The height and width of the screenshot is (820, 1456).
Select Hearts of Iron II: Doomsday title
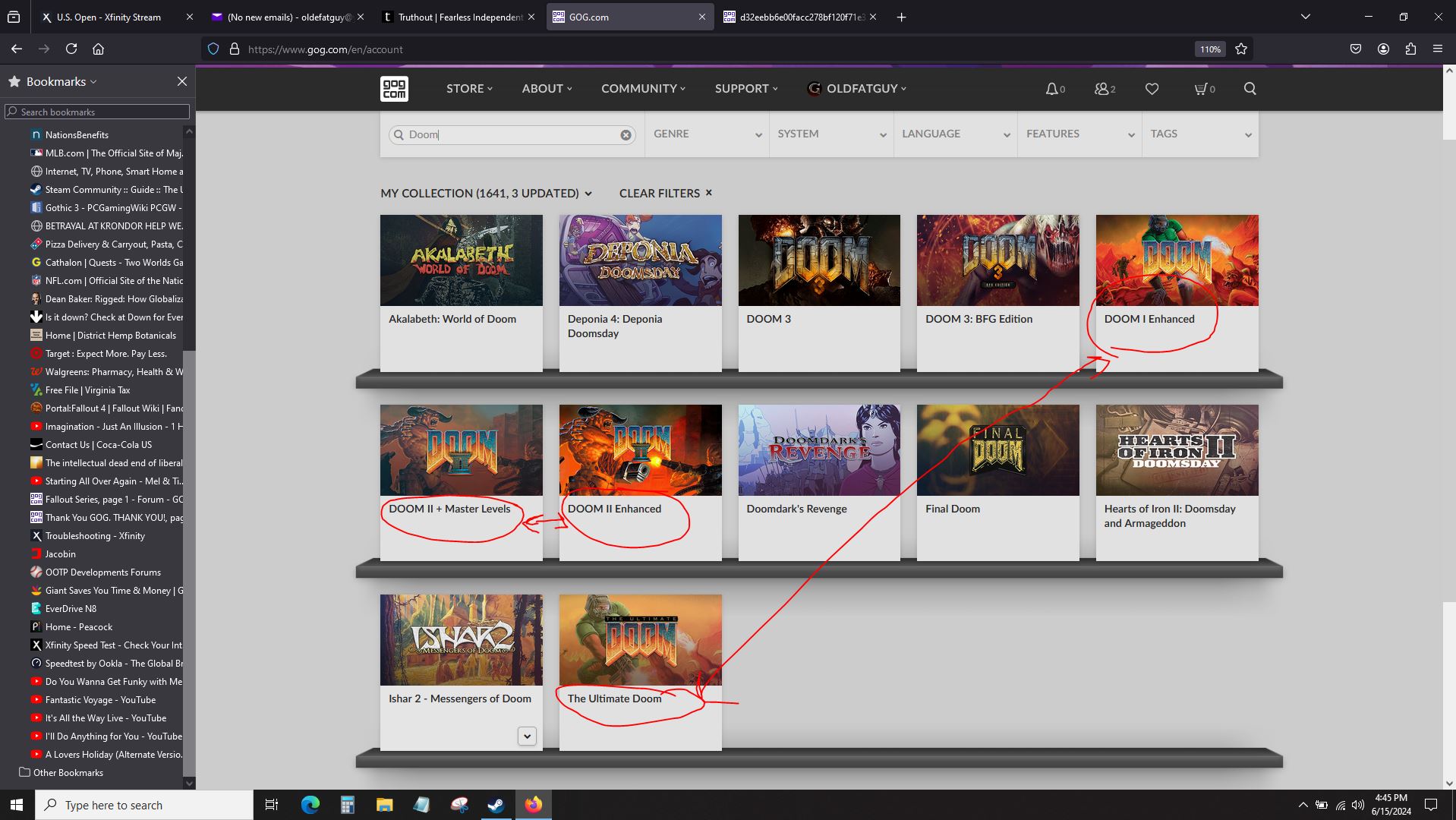tap(1170, 516)
